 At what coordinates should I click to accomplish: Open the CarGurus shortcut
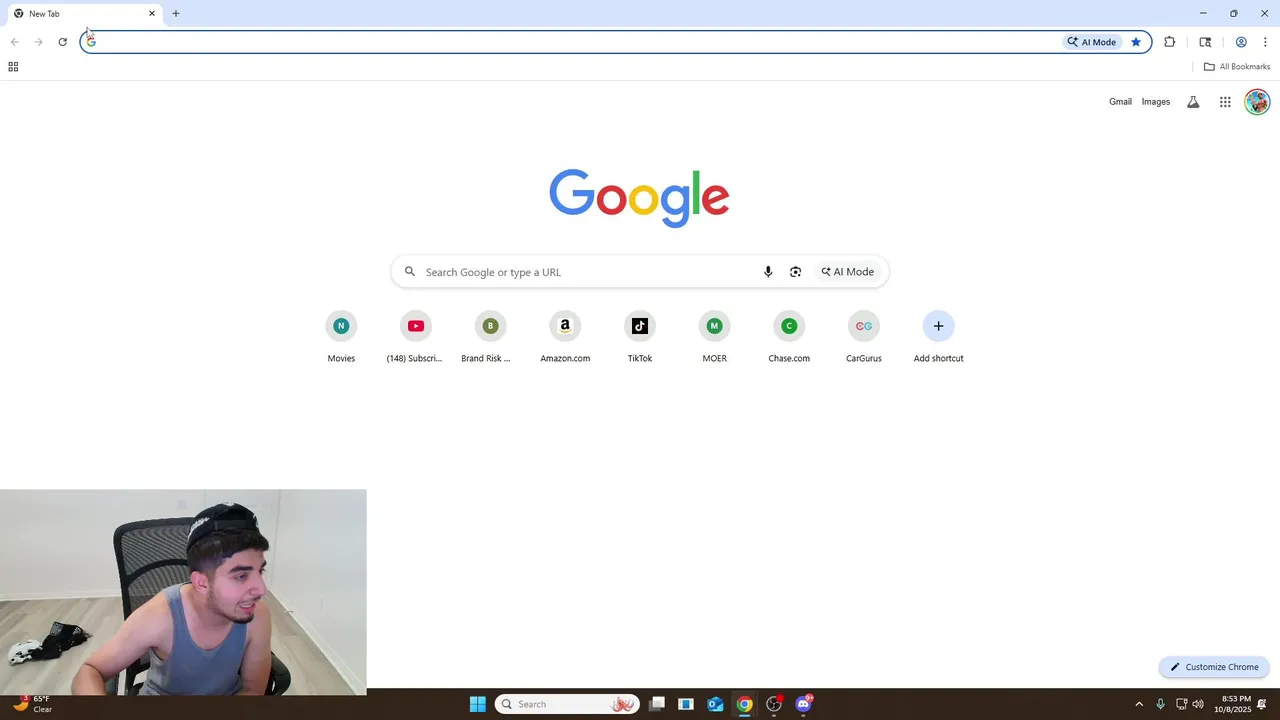point(864,337)
